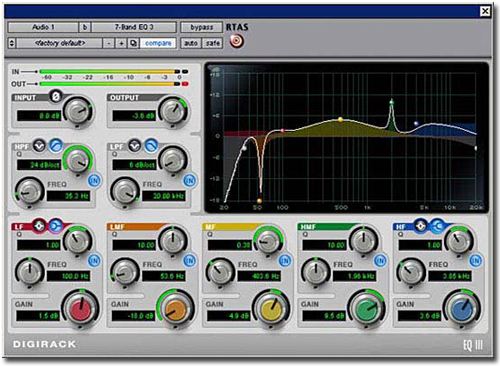
Task: Open the settings menu arrows button
Action: (x=12, y=43)
